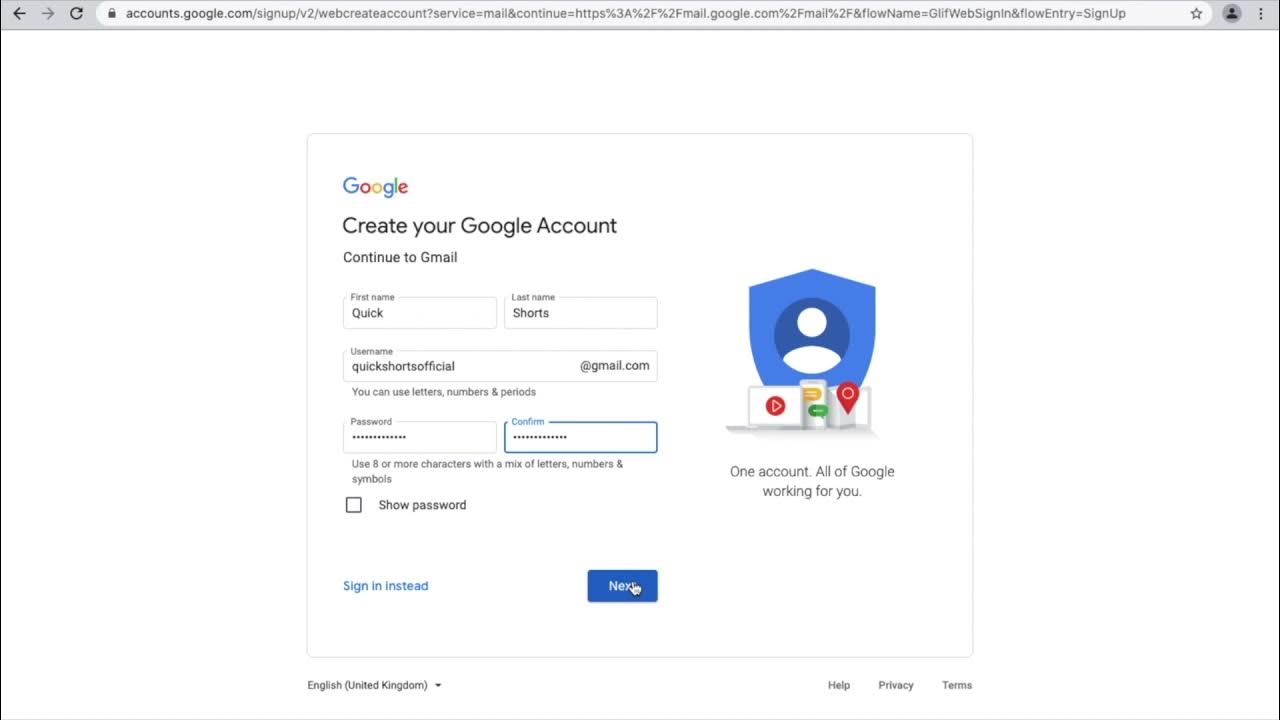Screen dimensions: 1280x720
Task: Click the padlock icon in the address bar
Action: point(112,14)
